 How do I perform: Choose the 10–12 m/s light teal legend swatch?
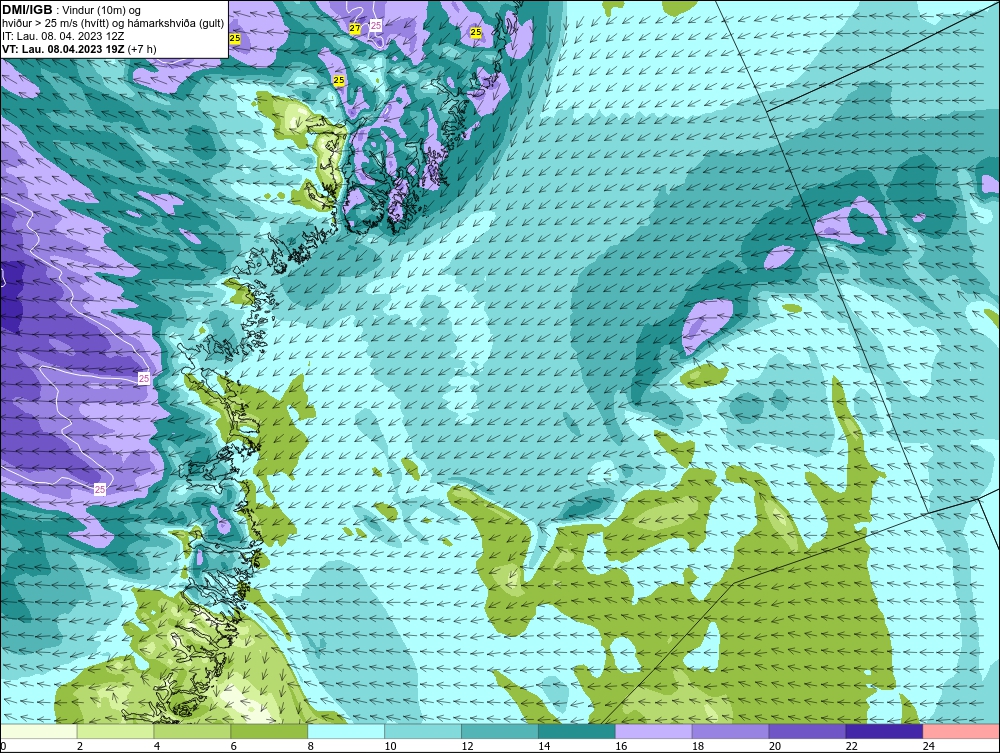tap(423, 731)
